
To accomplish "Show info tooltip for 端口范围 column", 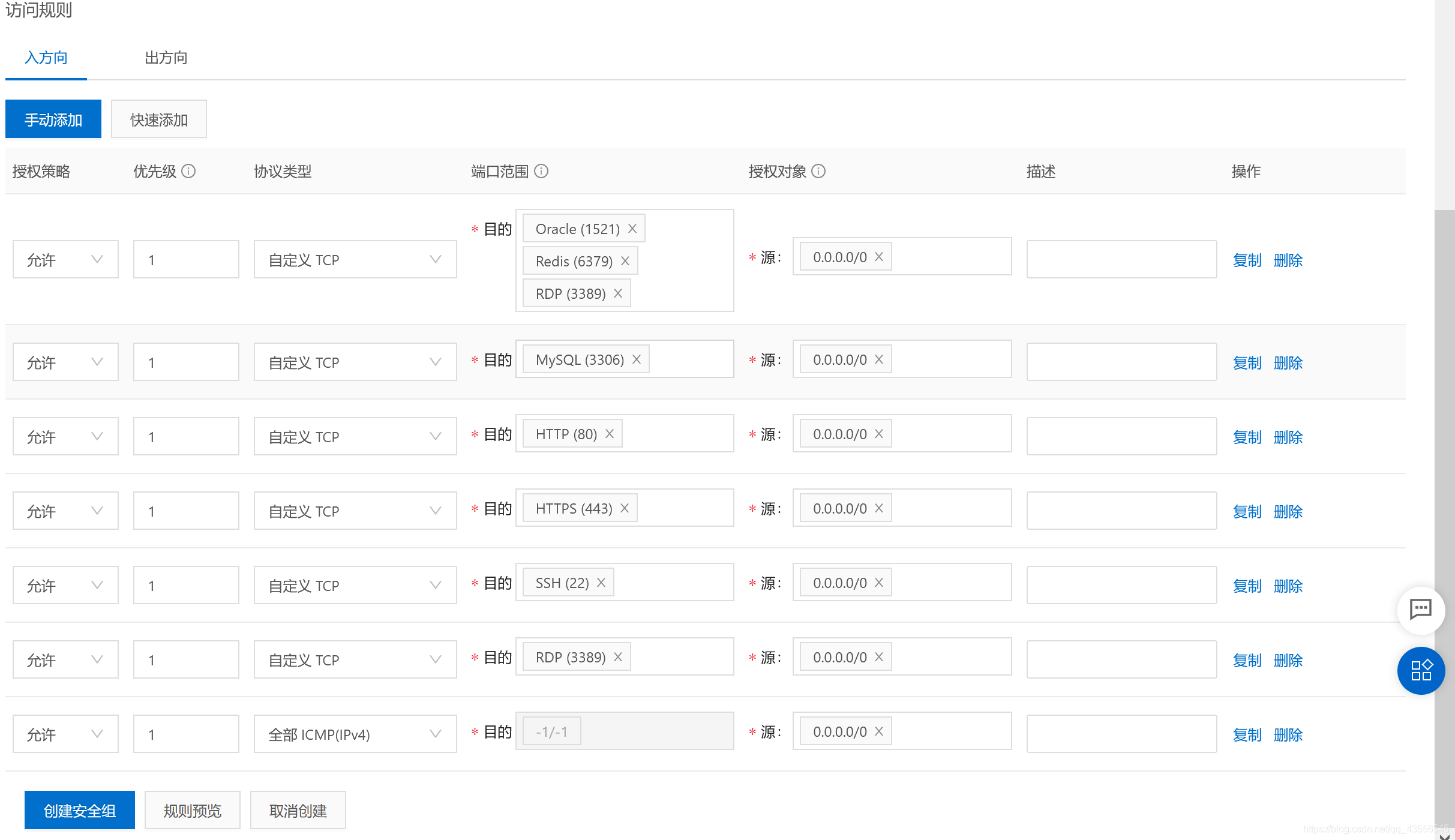I will pyautogui.click(x=541, y=172).
